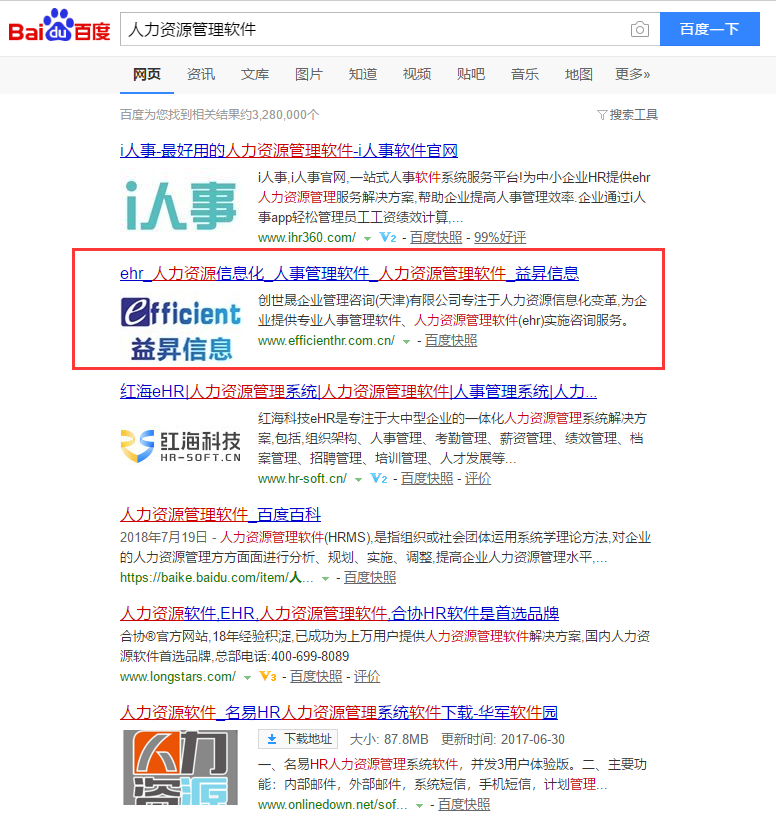The height and width of the screenshot is (828, 776).
Task: Click URL text www.longstars.com/
Action: click(178, 676)
